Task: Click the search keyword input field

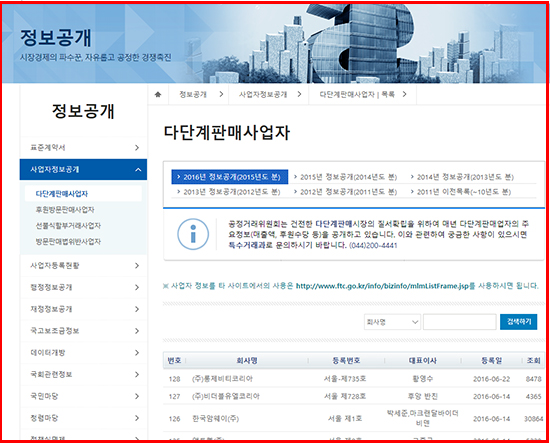Action: 460,322
